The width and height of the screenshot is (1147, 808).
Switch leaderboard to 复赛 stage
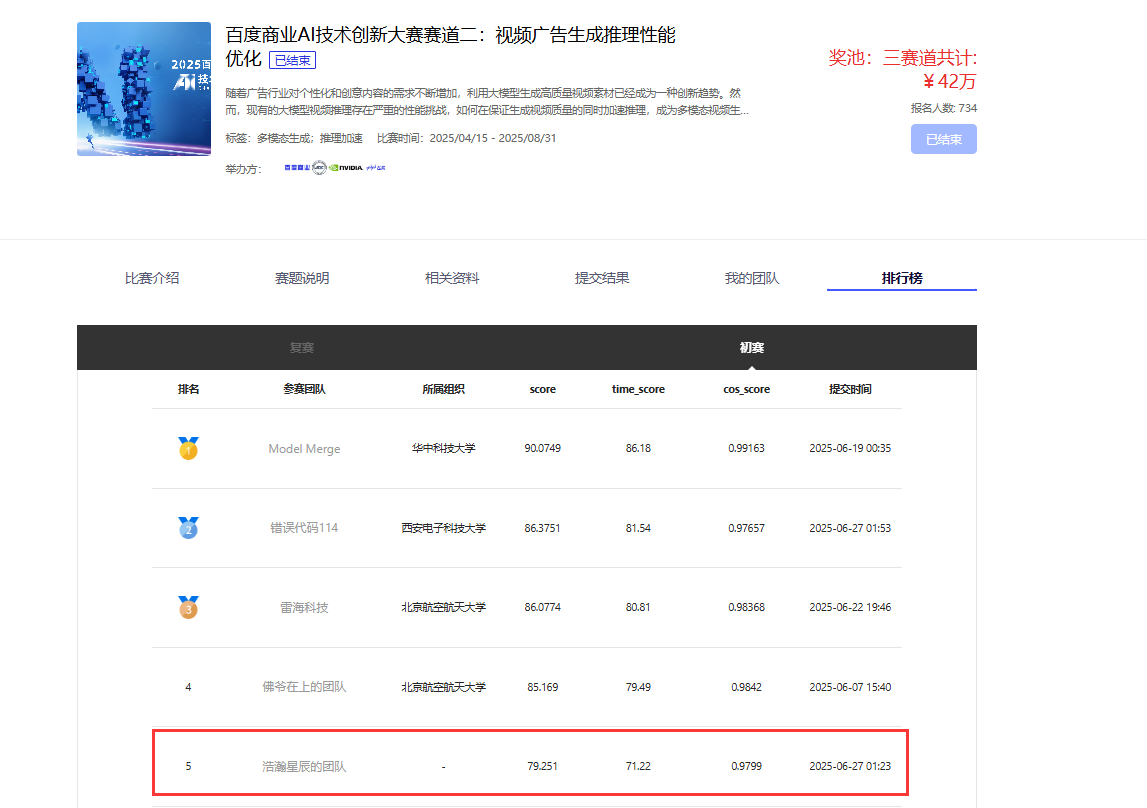(301, 347)
